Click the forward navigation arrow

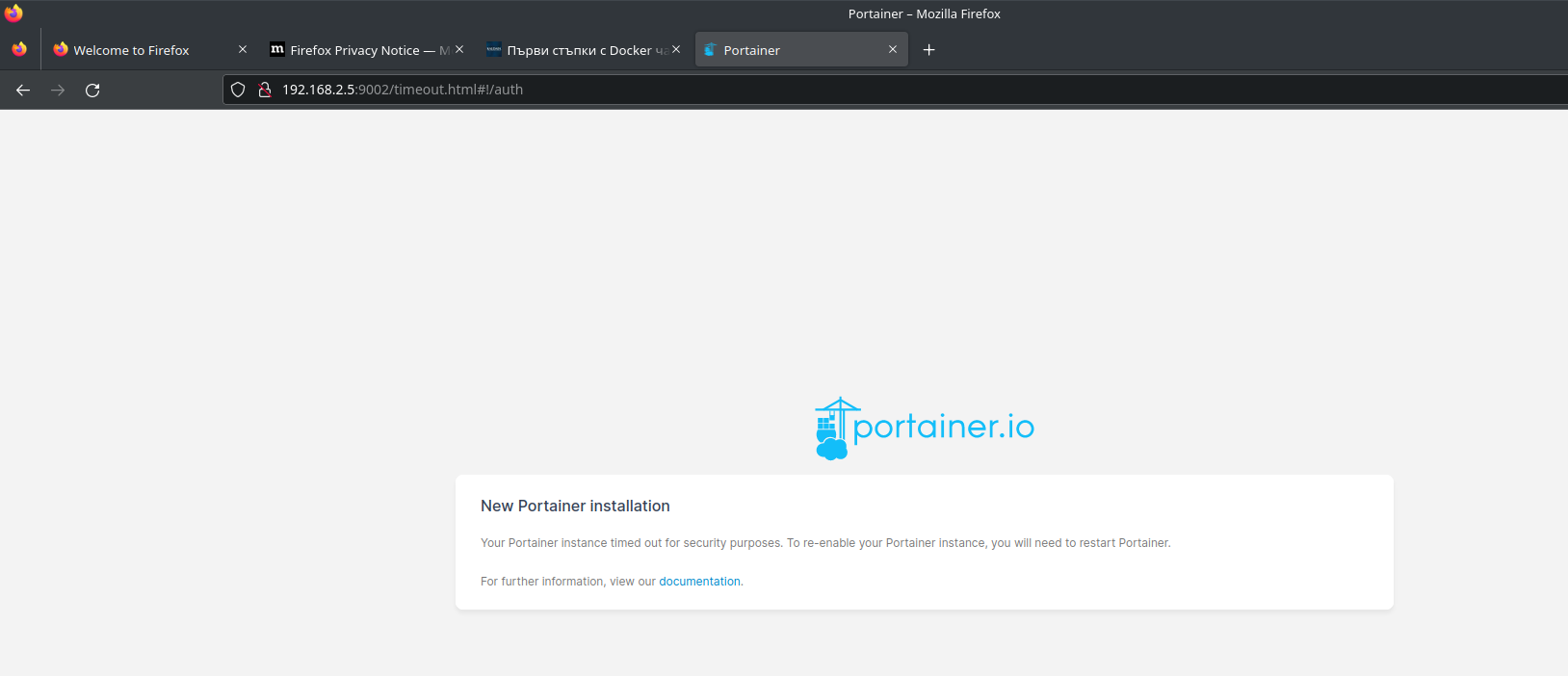coord(58,90)
